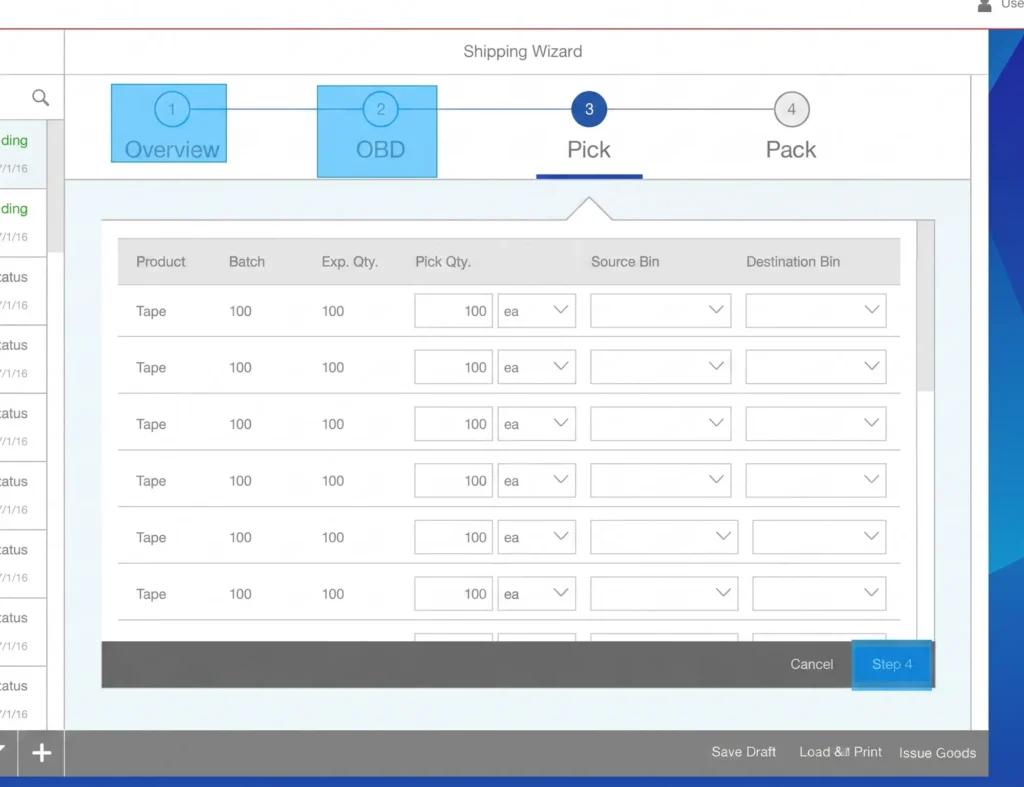Open Source Bin dropdown in fourth Tape row
The width and height of the screenshot is (1024, 787).
coord(661,481)
